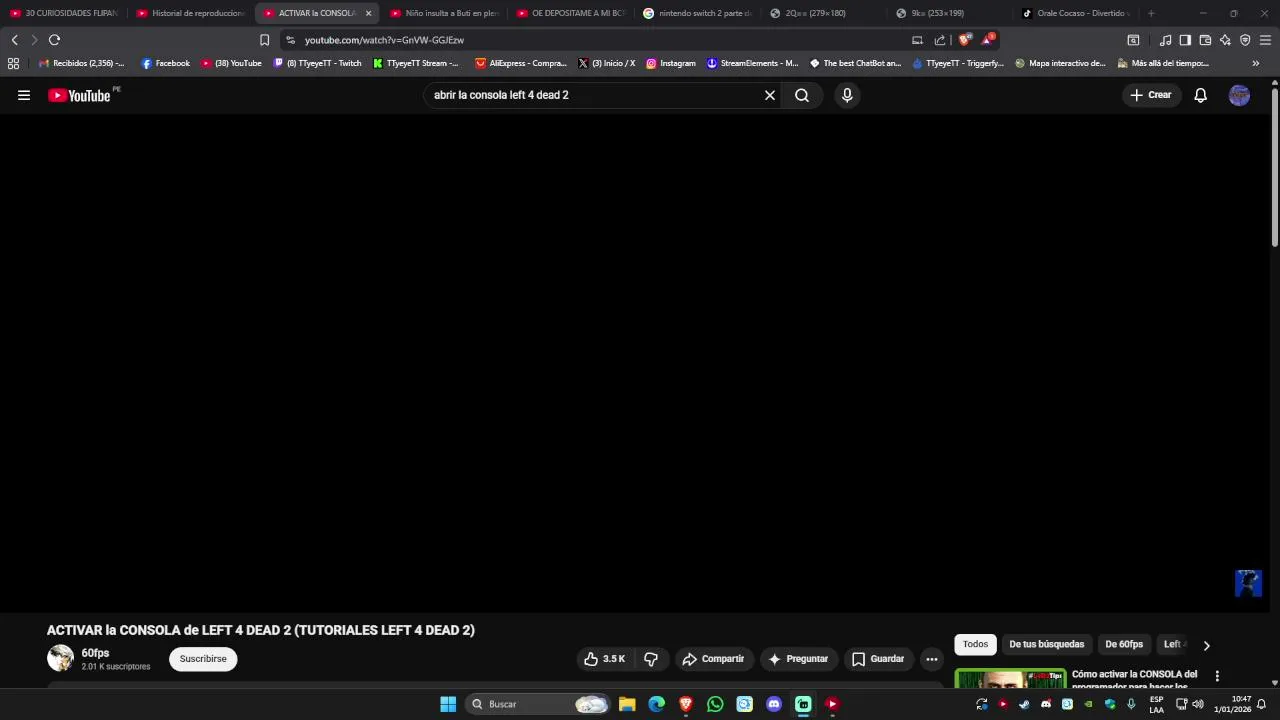Like the video with thumbs up
The width and height of the screenshot is (1280, 720).
(604, 659)
